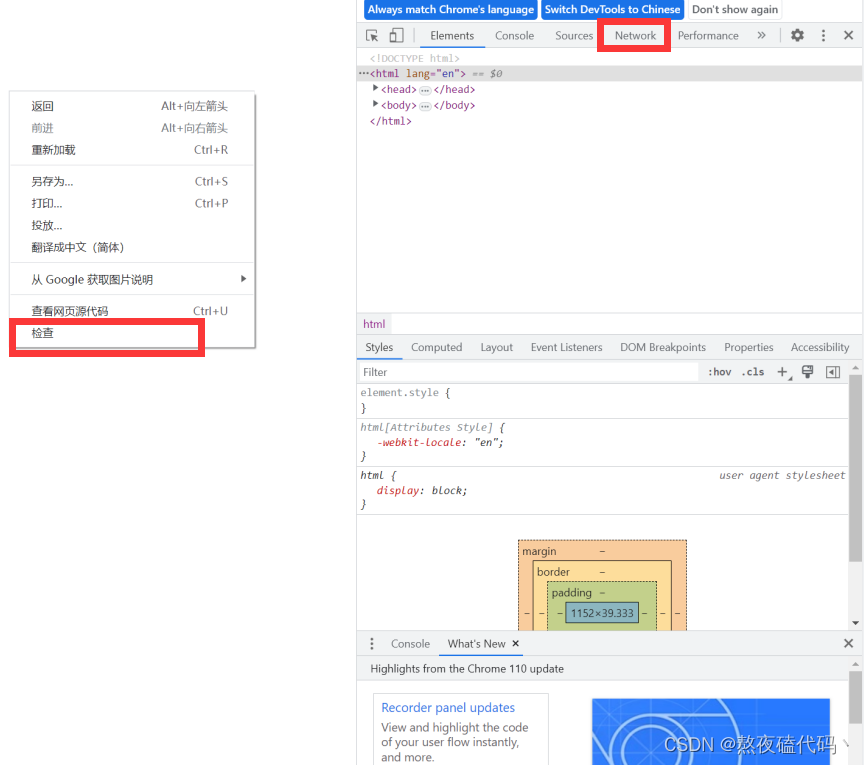Image resolution: width=864 pixels, height=765 pixels.
Task: Choose 翻译成中文（简体）menu item
Action: coord(132,247)
